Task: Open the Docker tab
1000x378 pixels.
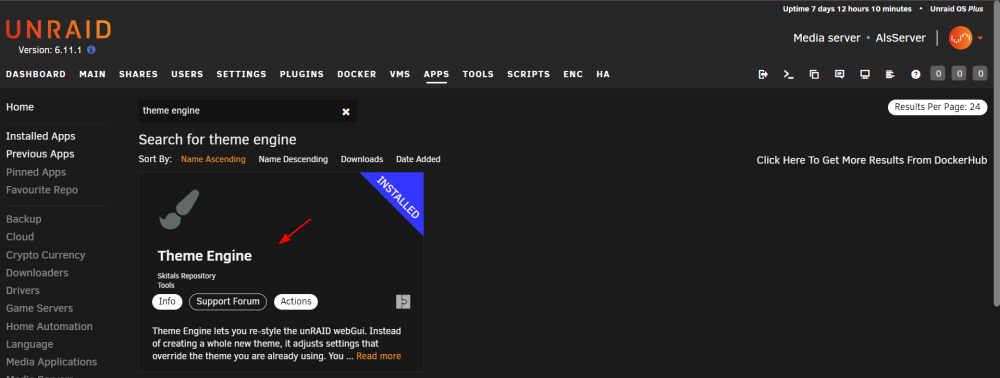Action: click(357, 74)
